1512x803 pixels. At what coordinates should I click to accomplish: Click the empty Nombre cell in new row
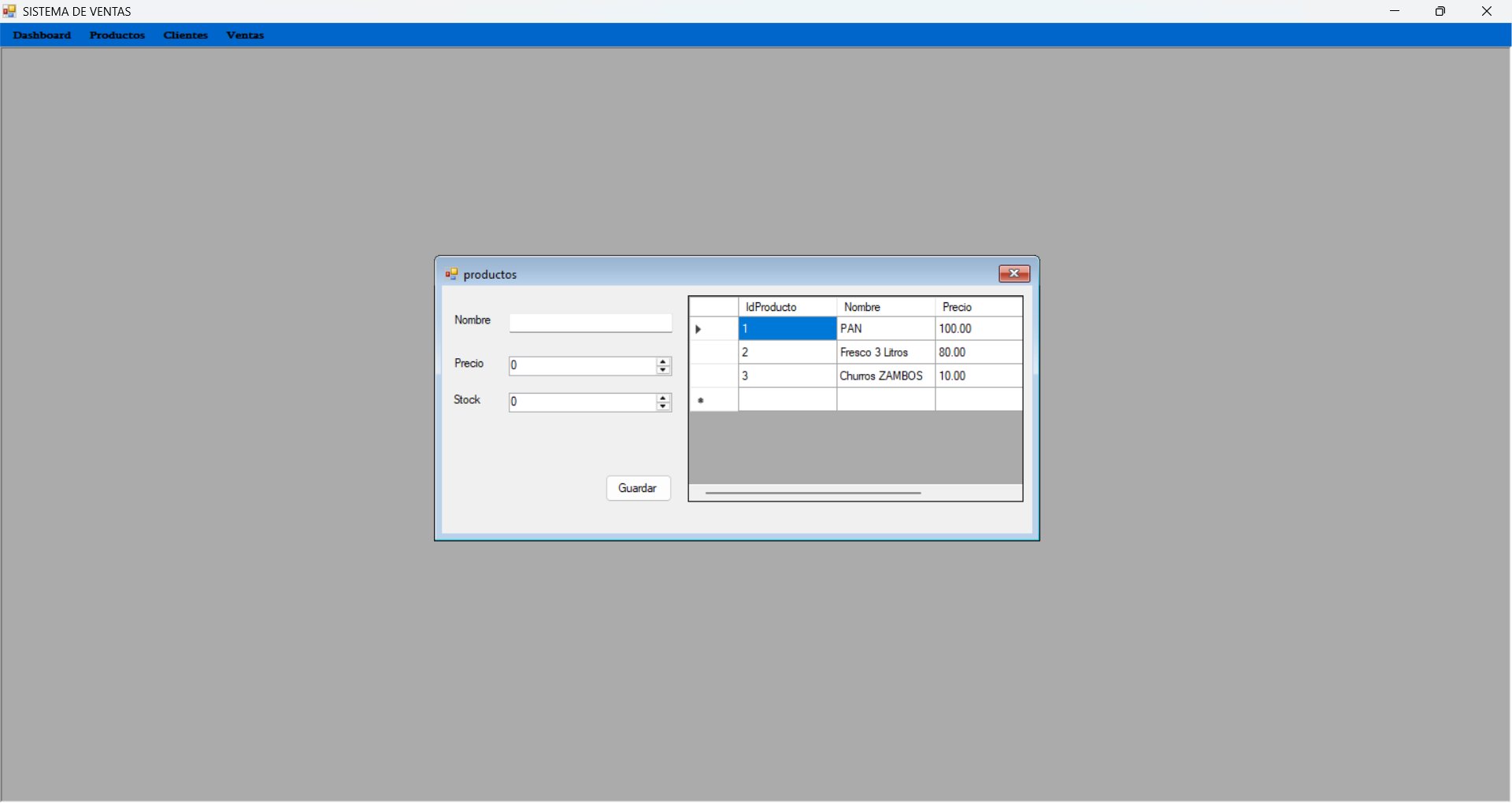[x=886, y=400]
